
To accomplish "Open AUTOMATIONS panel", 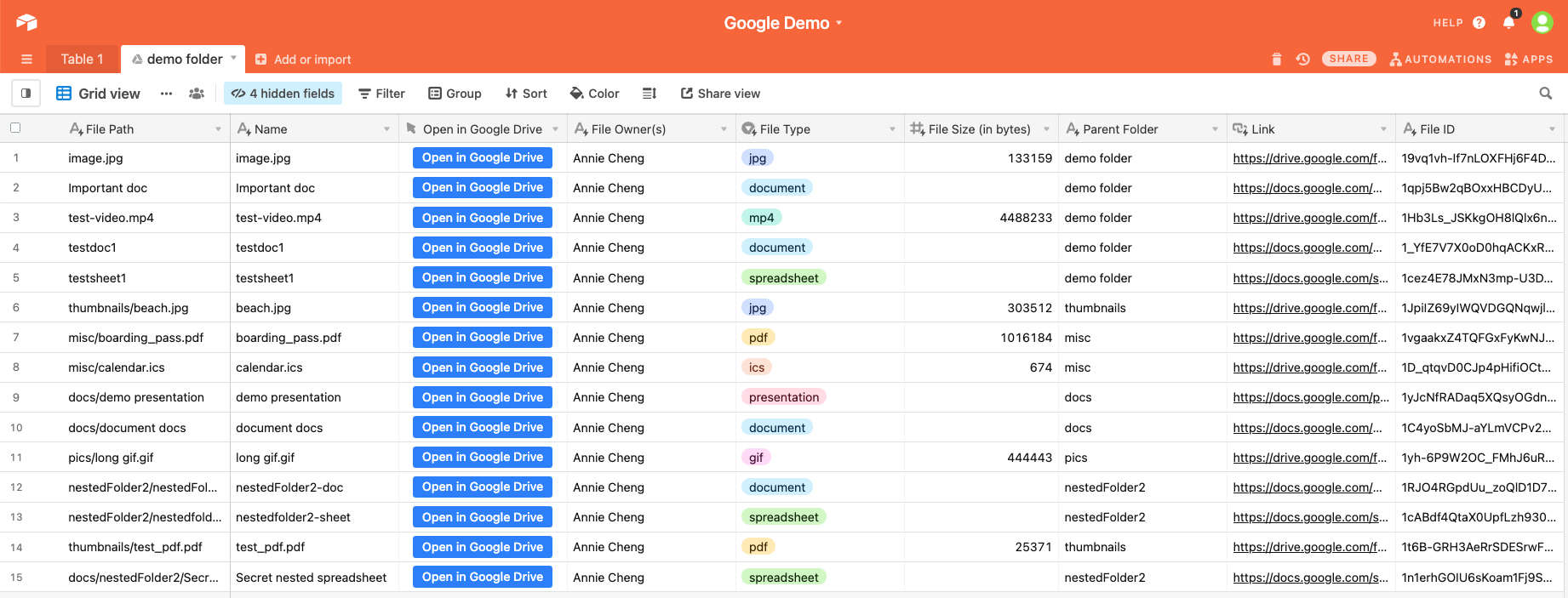I will (x=1440, y=60).
